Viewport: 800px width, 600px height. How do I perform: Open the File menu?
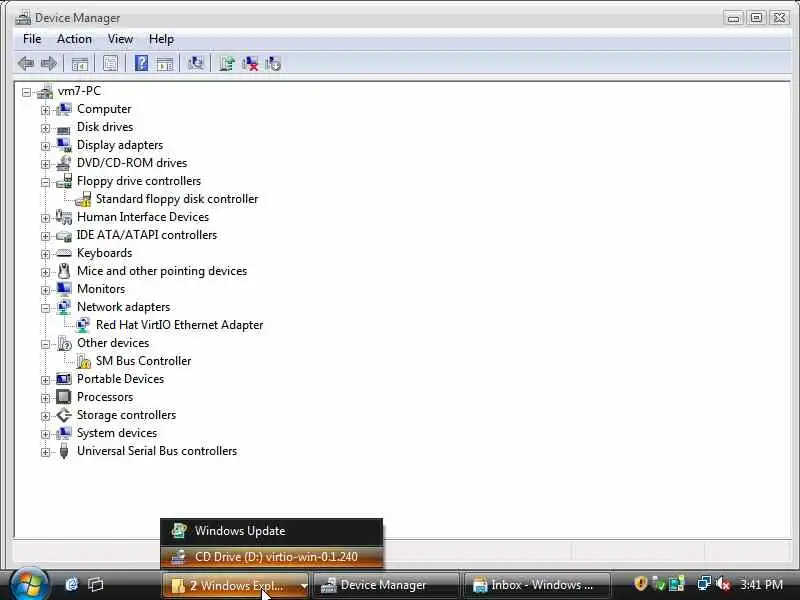32,39
